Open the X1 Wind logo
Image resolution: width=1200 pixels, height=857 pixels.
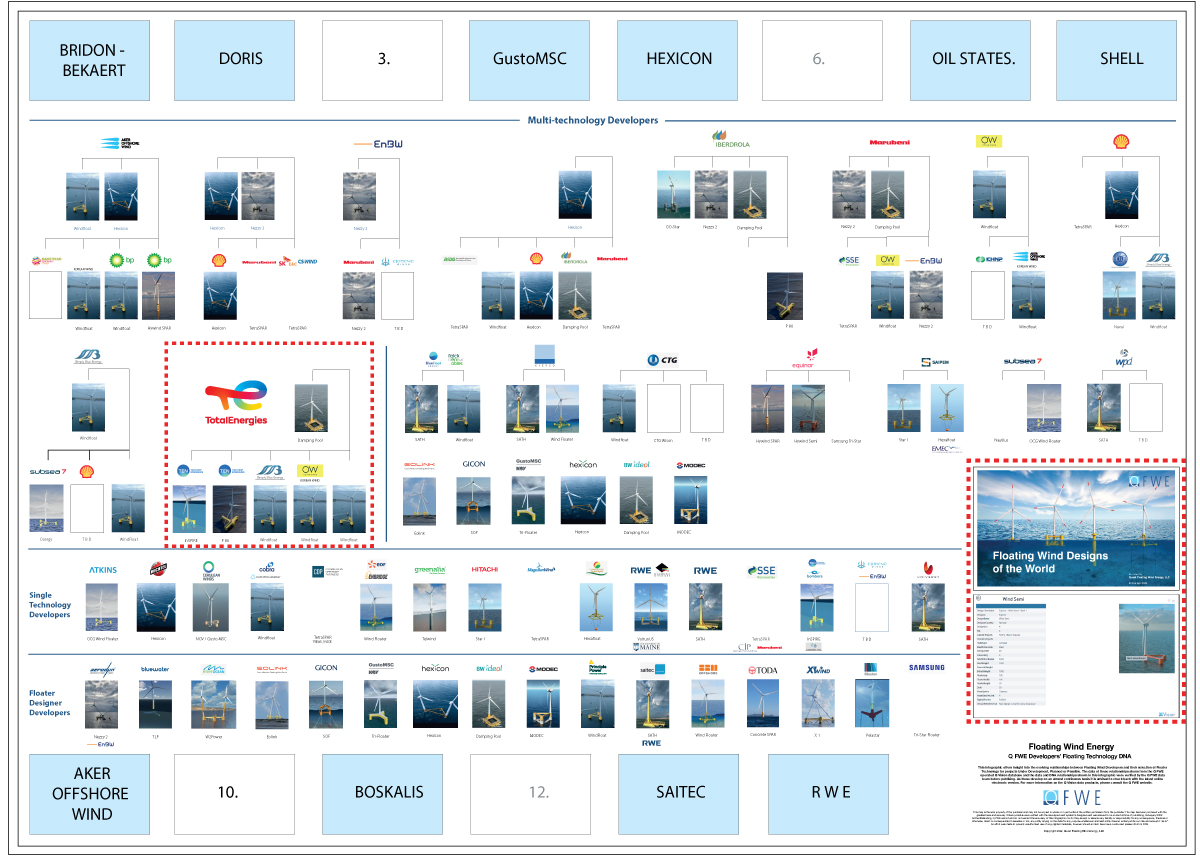pyautogui.click(x=816, y=669)
